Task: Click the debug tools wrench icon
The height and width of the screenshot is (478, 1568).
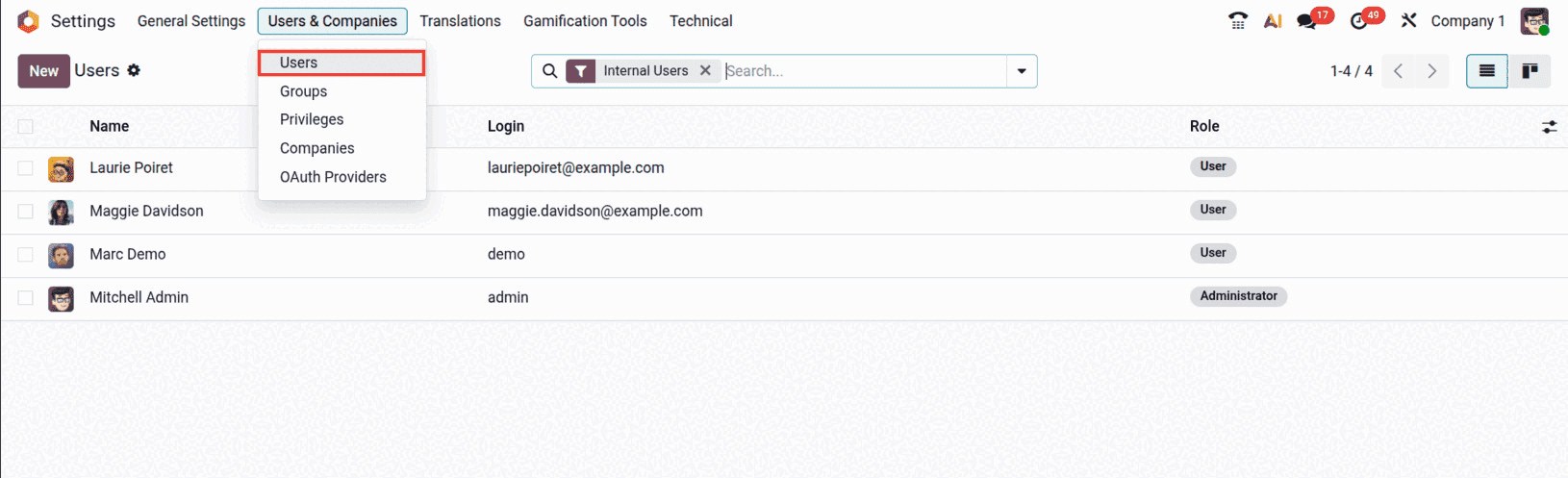Action: 1409,21
